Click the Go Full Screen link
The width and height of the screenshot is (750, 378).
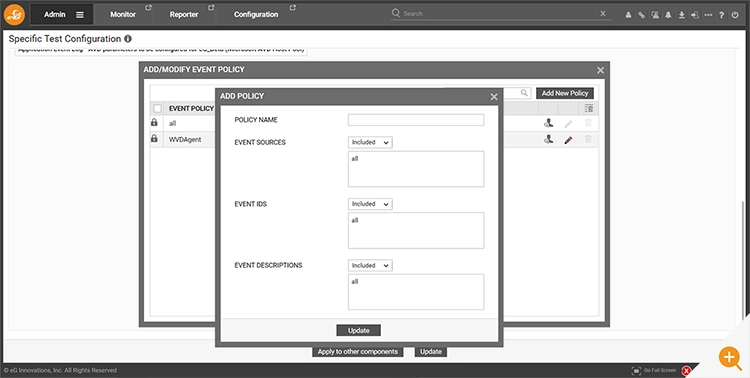pyautogui.click(x=660, y=370)
